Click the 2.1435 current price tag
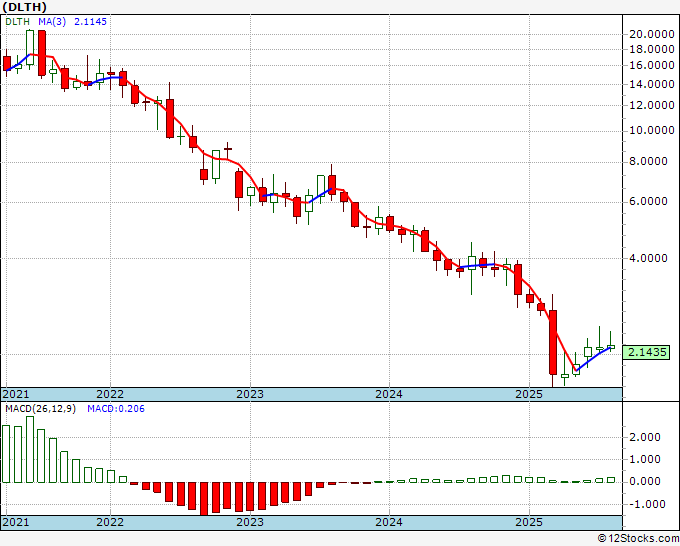The width and height of the screenshot is (680, 546). pos(646,352)
